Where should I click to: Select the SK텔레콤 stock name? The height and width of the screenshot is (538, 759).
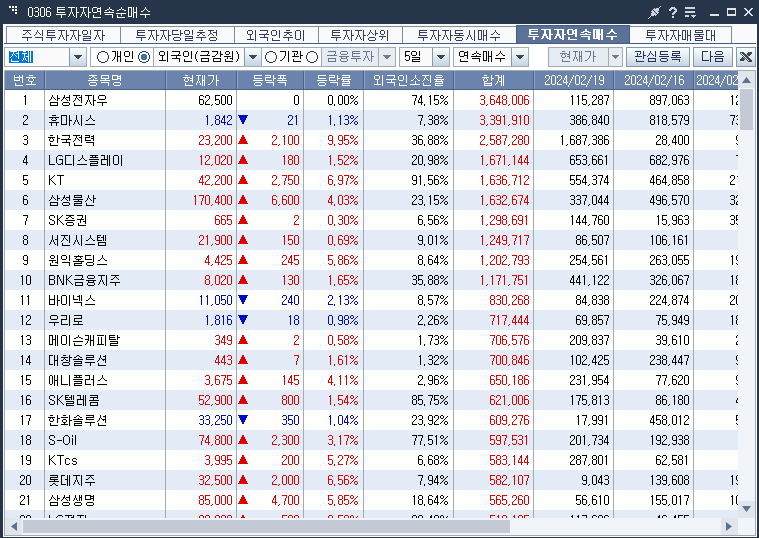pos(74,400)
